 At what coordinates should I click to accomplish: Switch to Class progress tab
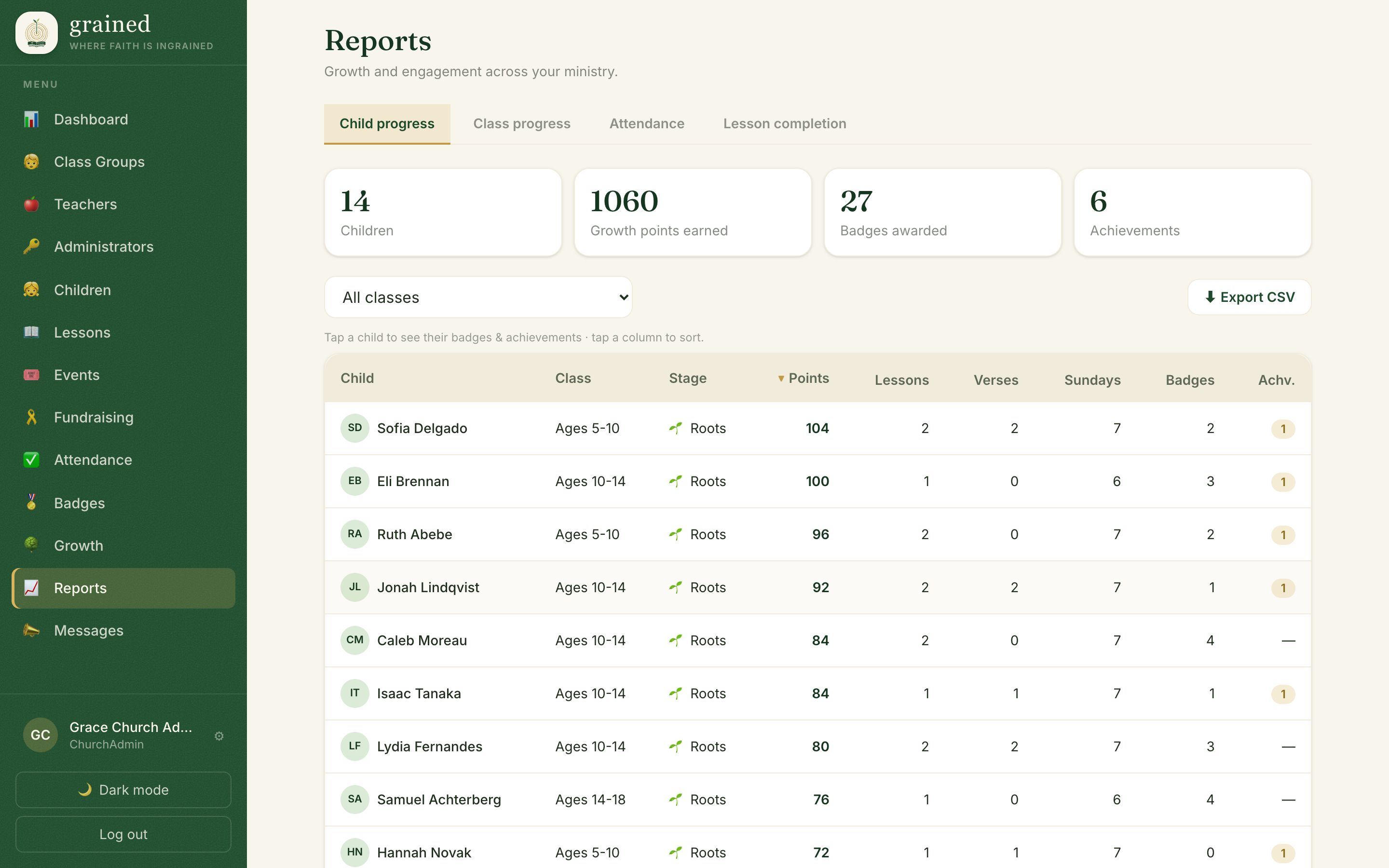522,124
